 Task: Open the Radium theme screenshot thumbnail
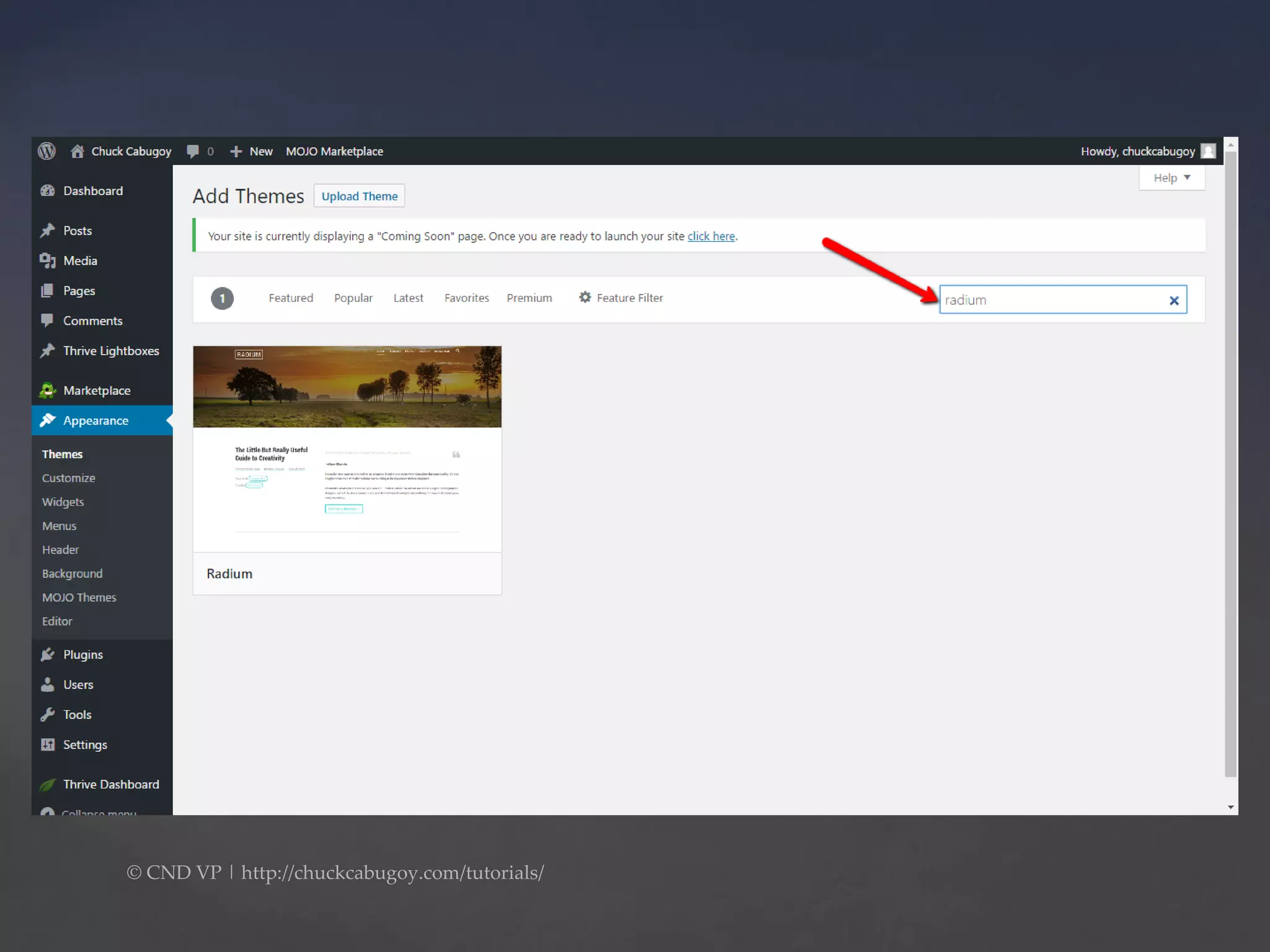tap(347, 449)
